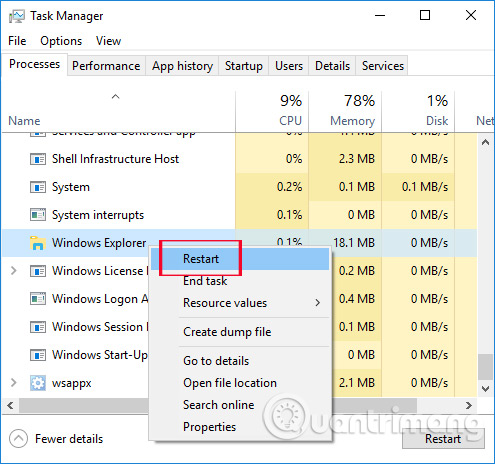Select Open file location menu entry

coord(240,383)
